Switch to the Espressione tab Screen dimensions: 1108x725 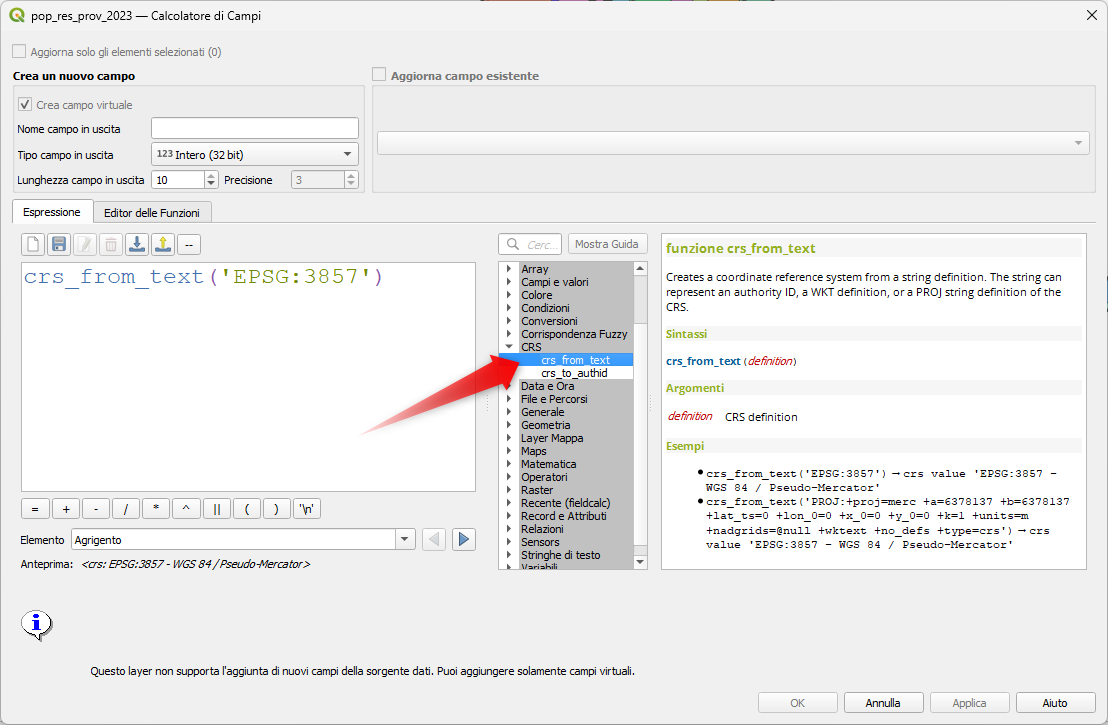click(x=52, y=212)
